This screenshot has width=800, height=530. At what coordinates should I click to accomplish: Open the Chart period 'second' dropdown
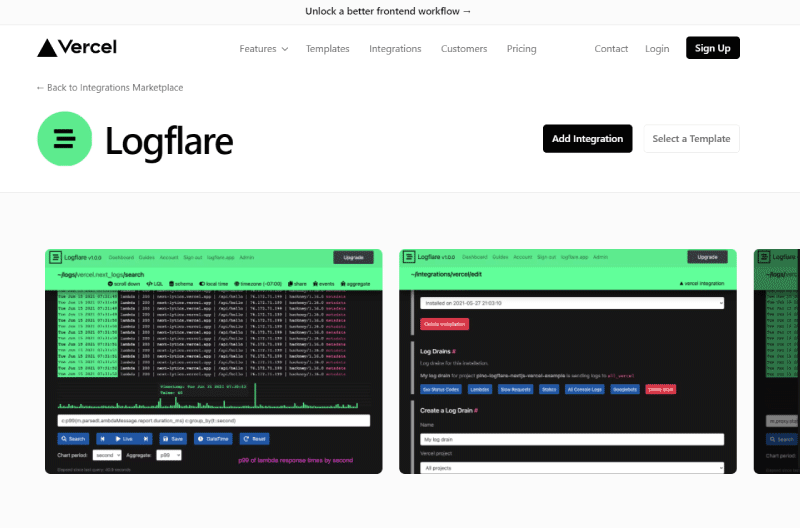(107, 455)
